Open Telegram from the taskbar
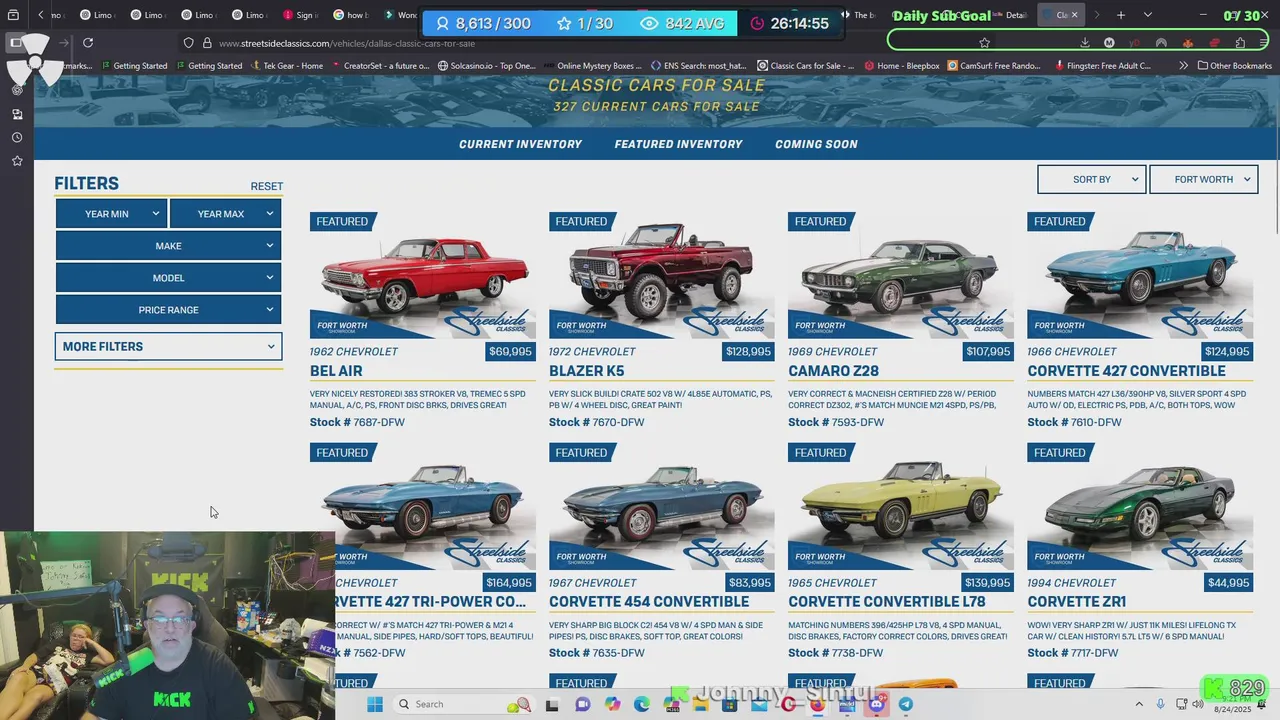 (906, 704)
